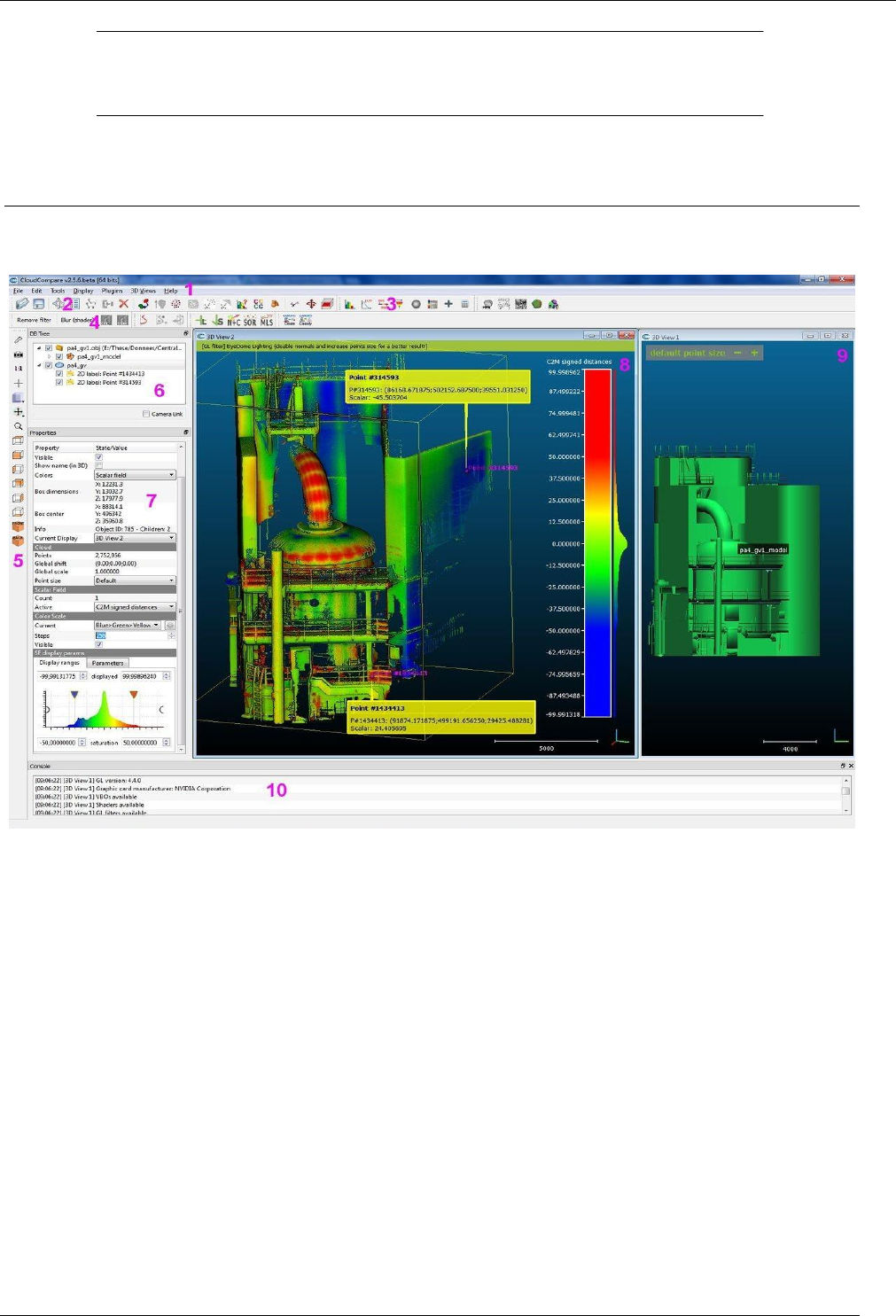This screenshot has height=1316, width=896.
Task: Open the Point size 'Default' dropdown
Action: coord(135,580)
